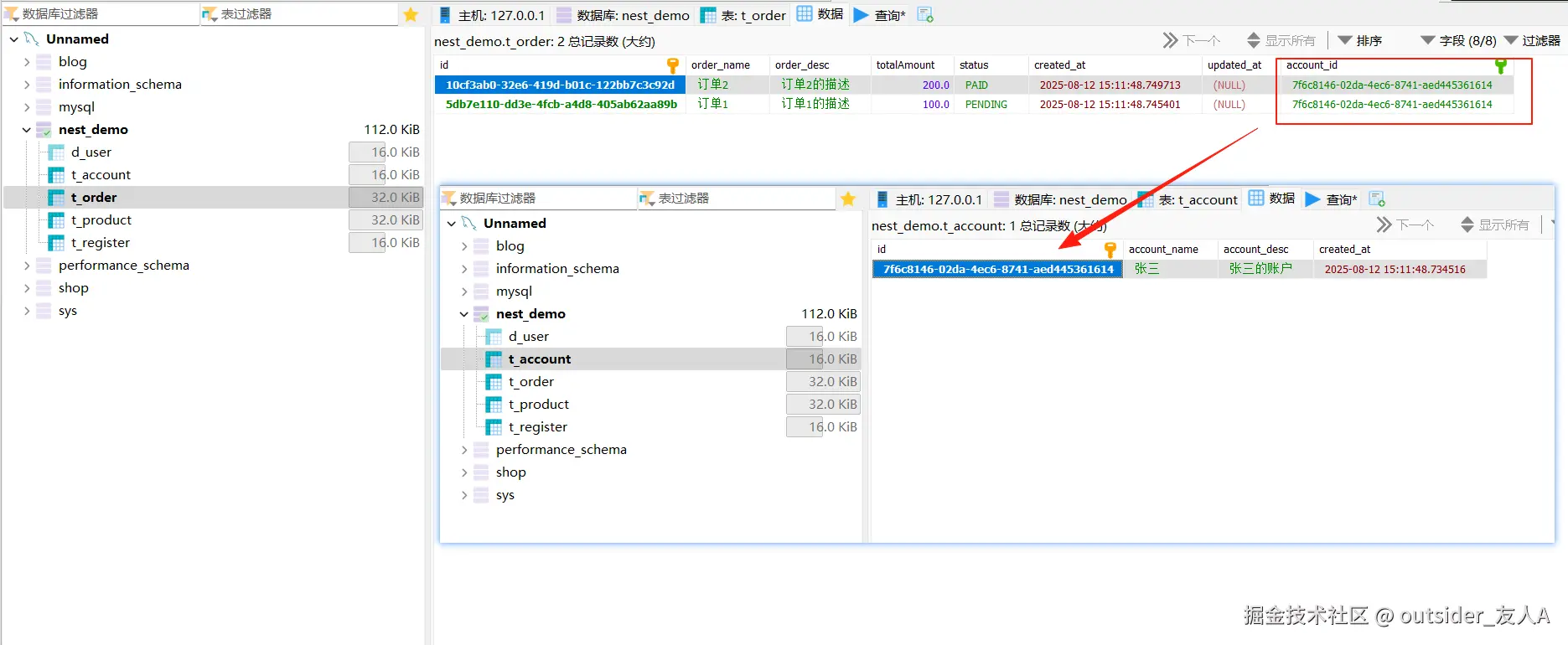Collapse nest_demo database in inner tree
The width and height of the screenshot is (1568, 645).
[x=463, y=314]
